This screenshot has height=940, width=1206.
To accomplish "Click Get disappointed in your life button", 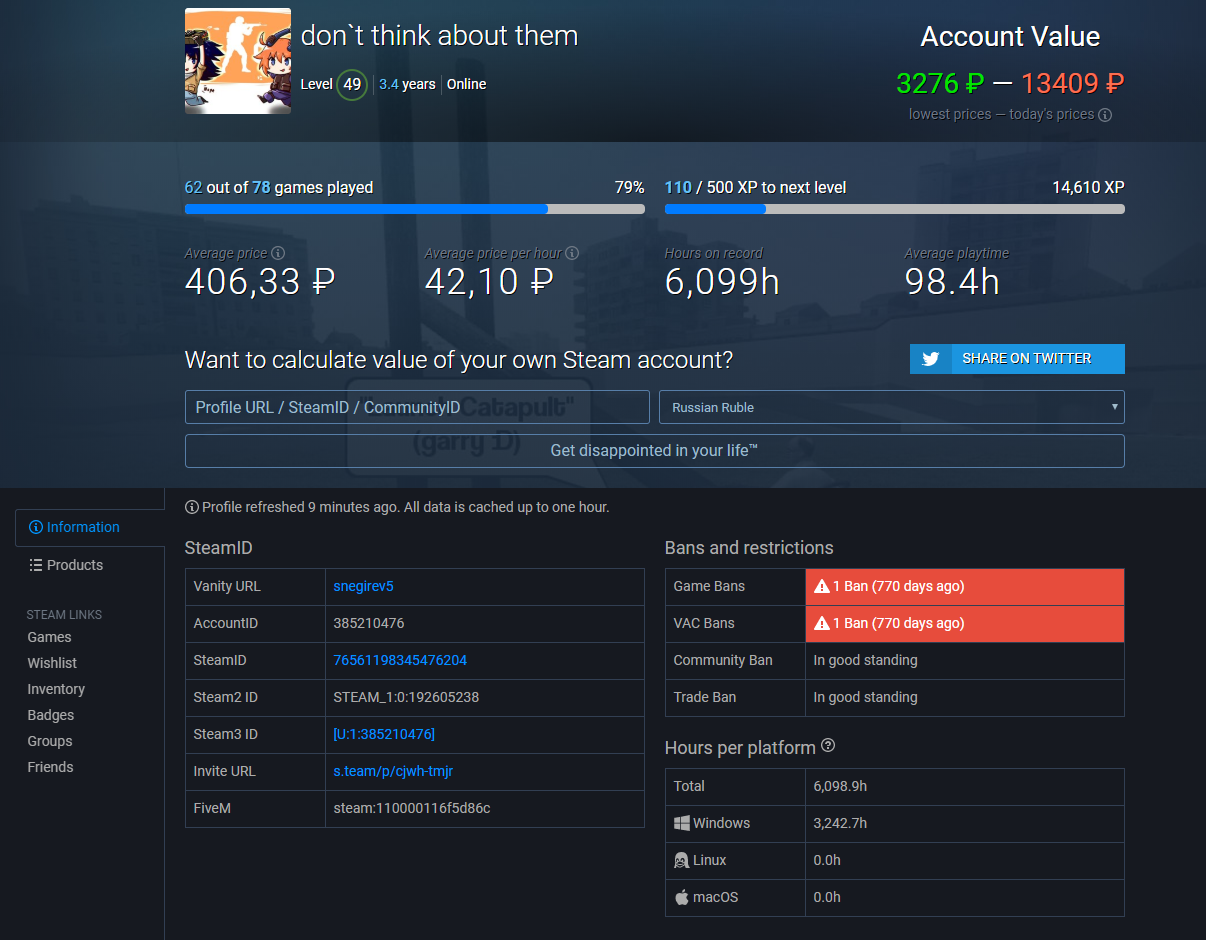I will pyautogui.click(x=655, y=451).
